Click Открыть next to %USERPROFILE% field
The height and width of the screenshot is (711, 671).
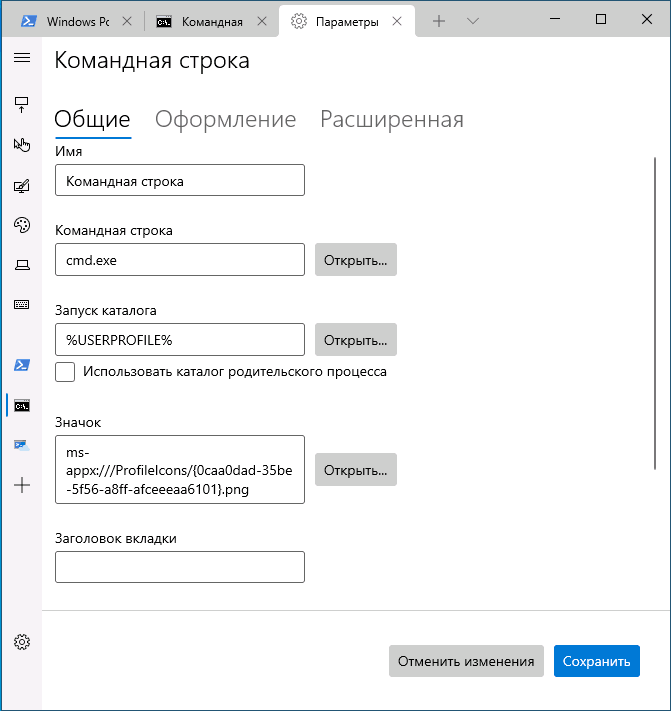356,340
